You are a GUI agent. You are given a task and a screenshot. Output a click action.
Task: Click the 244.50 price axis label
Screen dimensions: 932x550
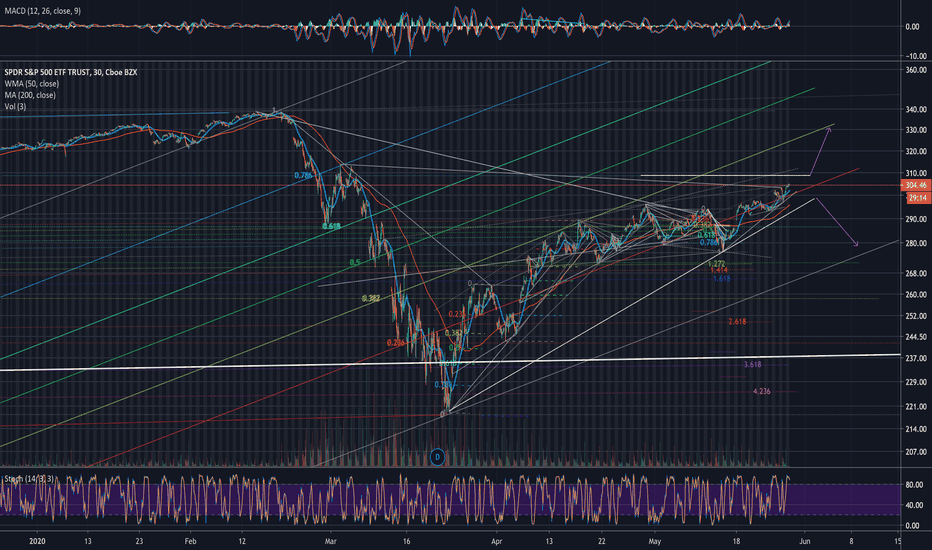(x=916, y=337)
